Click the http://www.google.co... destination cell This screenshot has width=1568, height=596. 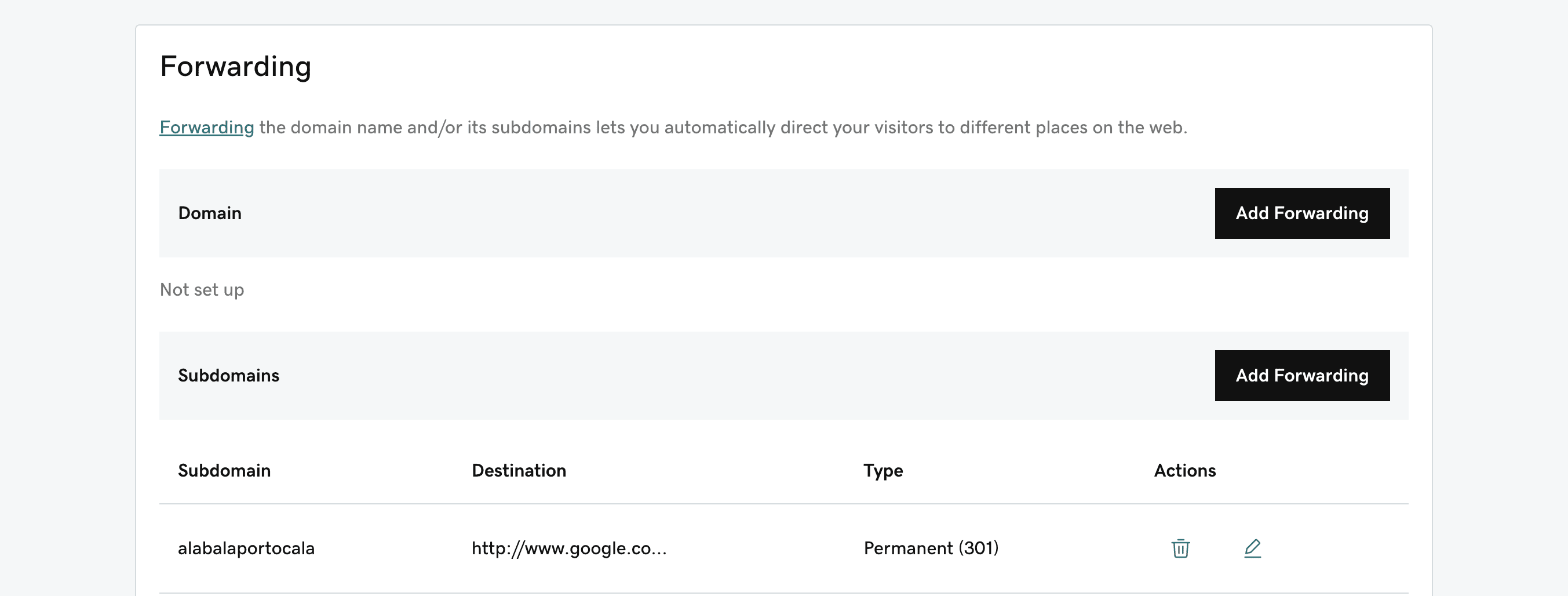[x=569, y=548]
